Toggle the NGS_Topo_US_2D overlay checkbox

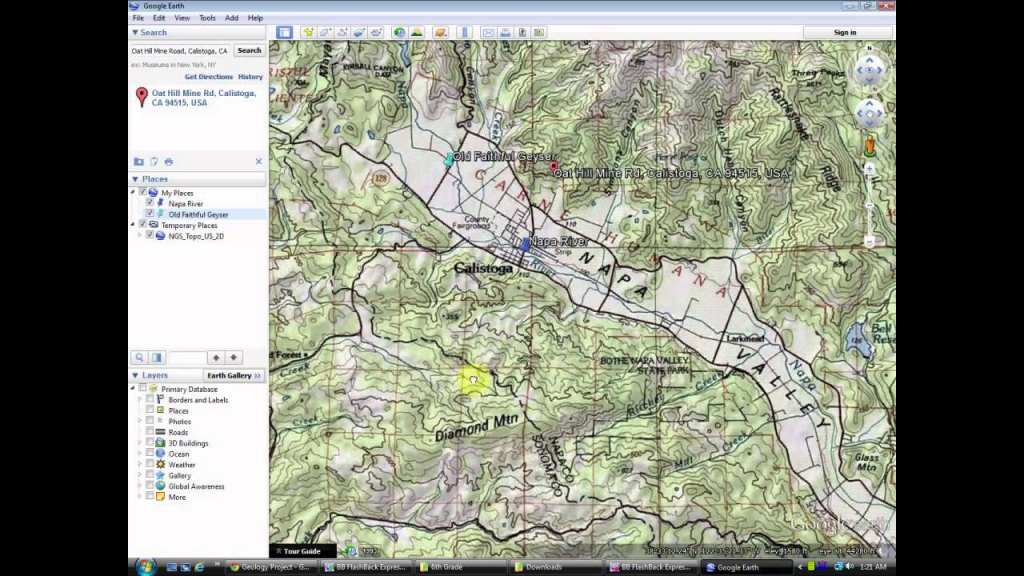[150, 236]
